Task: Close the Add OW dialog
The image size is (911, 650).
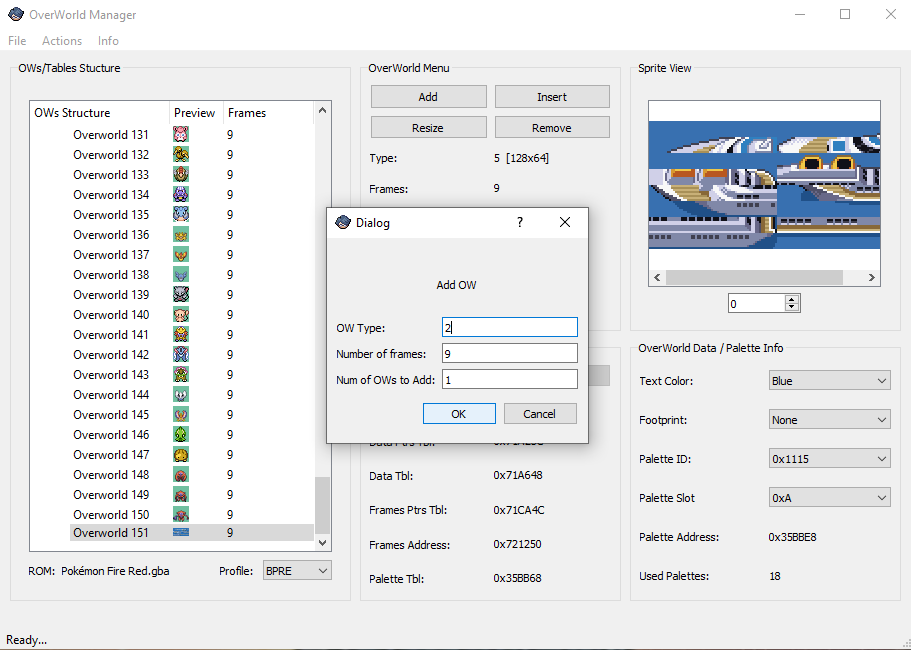Action: coord(565,222)
